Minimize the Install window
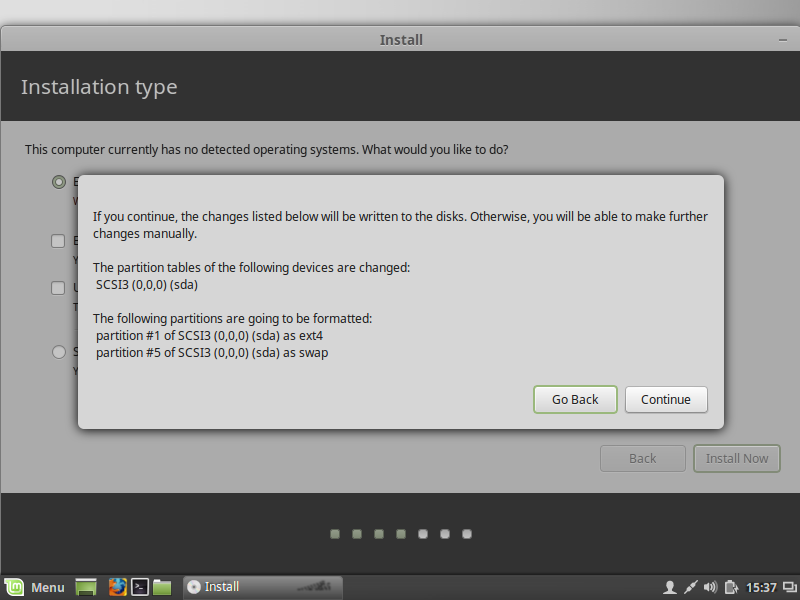800x600 pixels. (x=783, y=40)
